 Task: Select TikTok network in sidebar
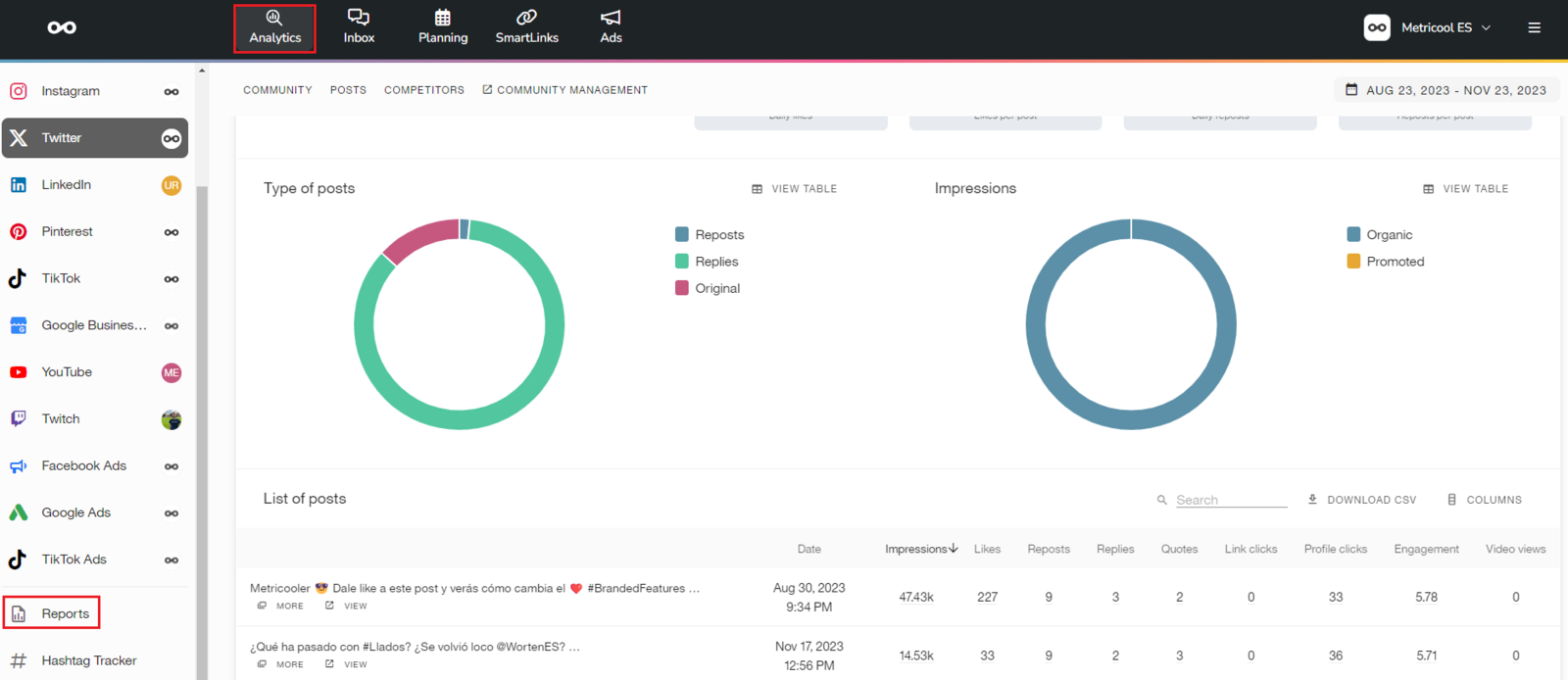[61, 278]
